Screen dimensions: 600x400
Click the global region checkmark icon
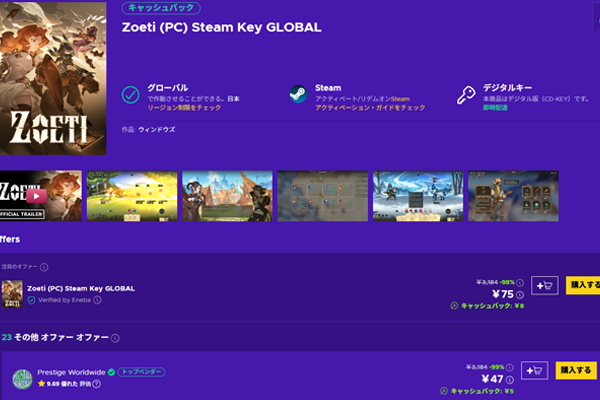pyautogui.click(x=130, y=95)
